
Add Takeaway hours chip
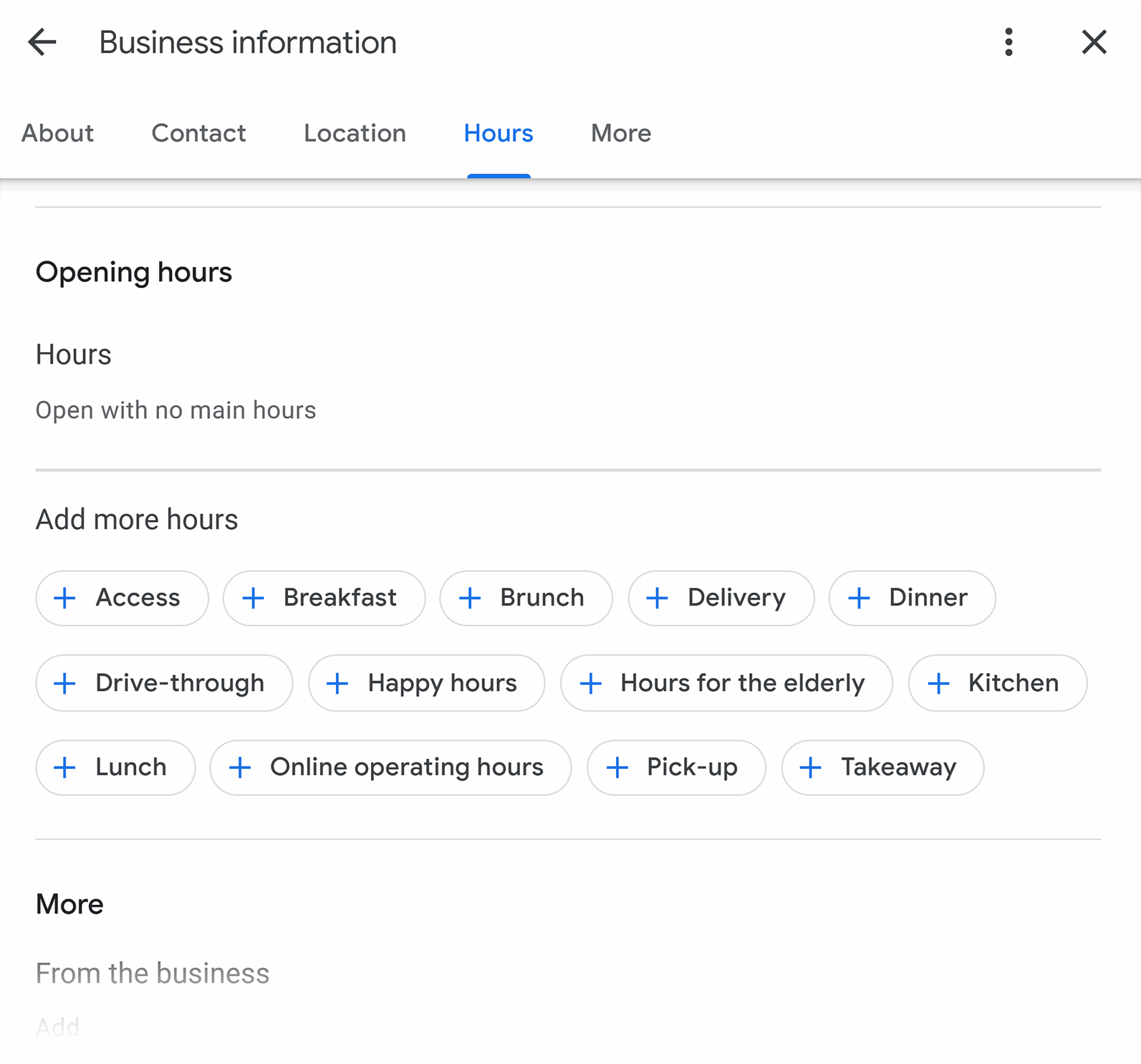click(x=882, y=767)
